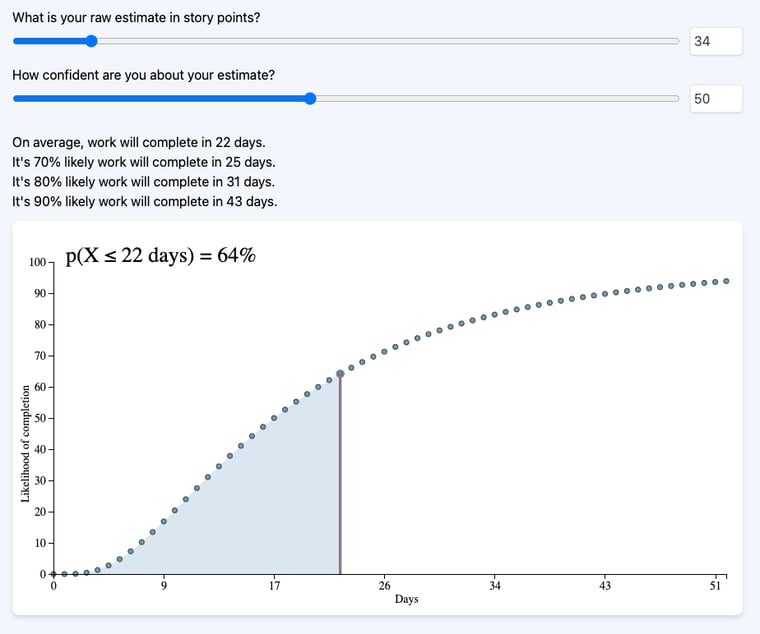Screen dimensions: 760x634
Task: Click 'On average, work will complete in 22 days.'
Action: pos(139,143)
